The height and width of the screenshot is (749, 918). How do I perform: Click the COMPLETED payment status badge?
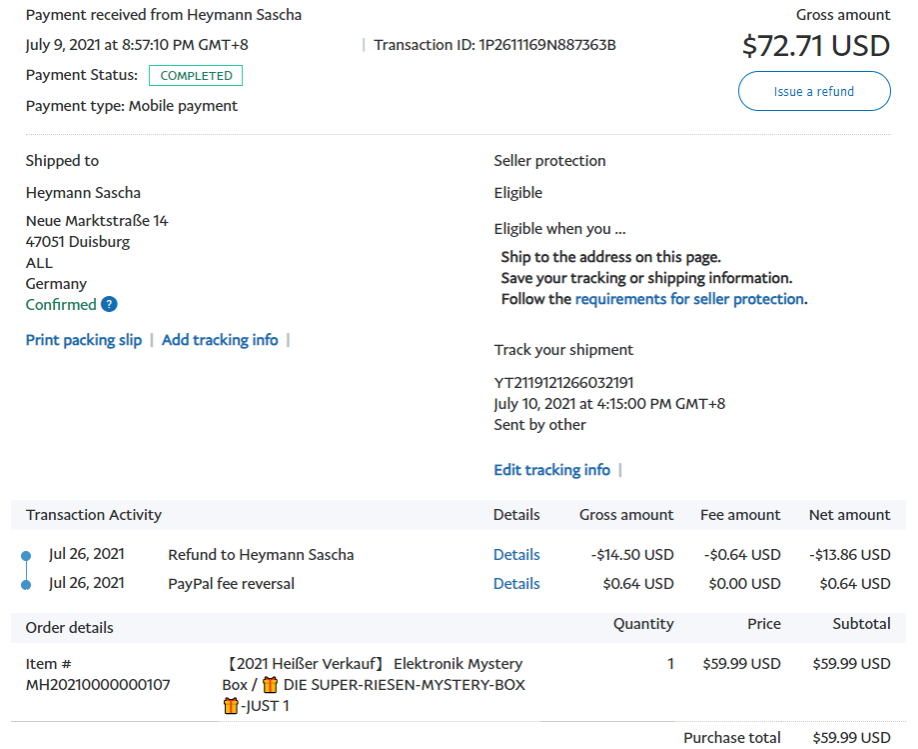click(x=196, y=76)
